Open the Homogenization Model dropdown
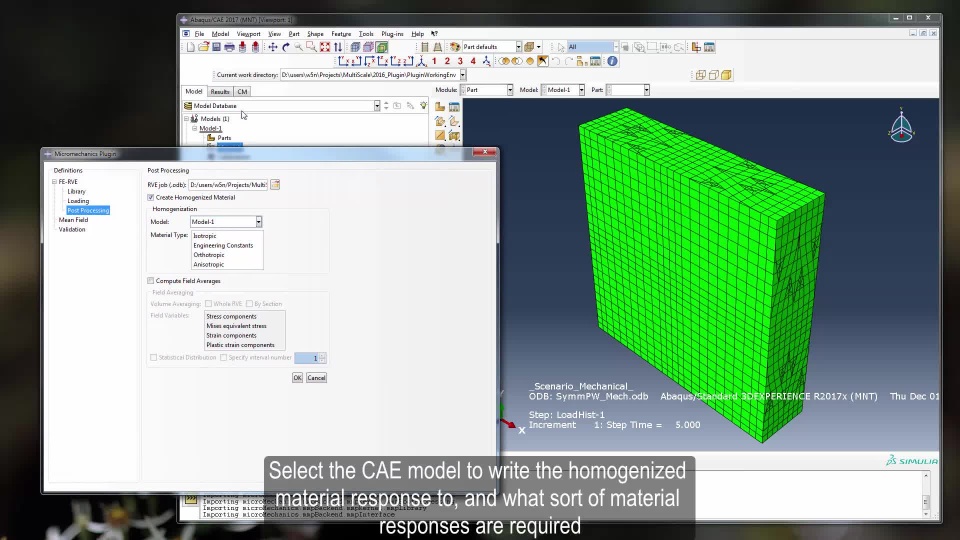 click(259, 222)
